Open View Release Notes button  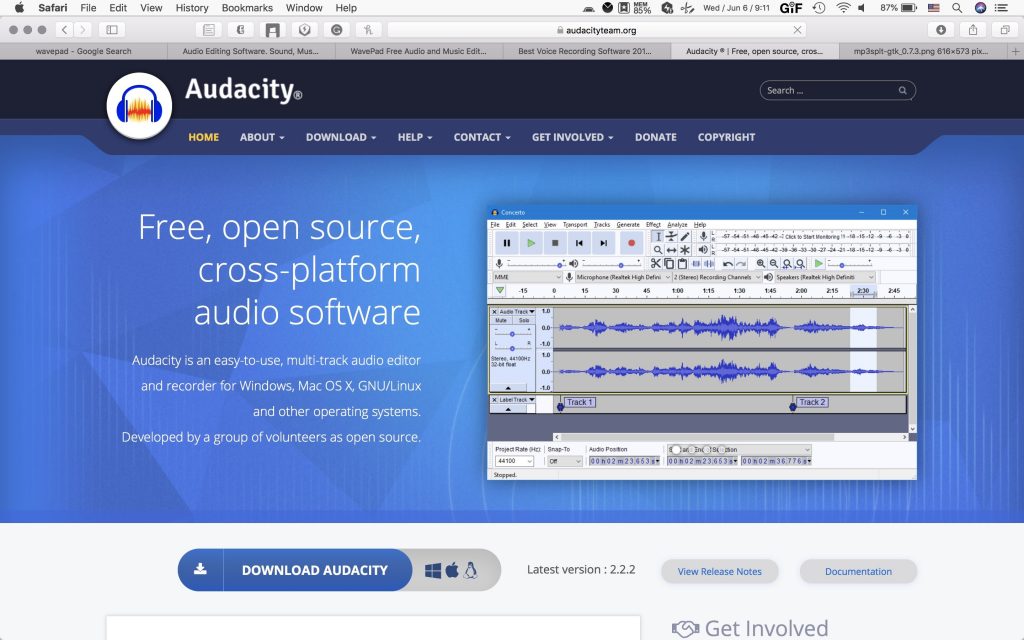coord(720,571)
